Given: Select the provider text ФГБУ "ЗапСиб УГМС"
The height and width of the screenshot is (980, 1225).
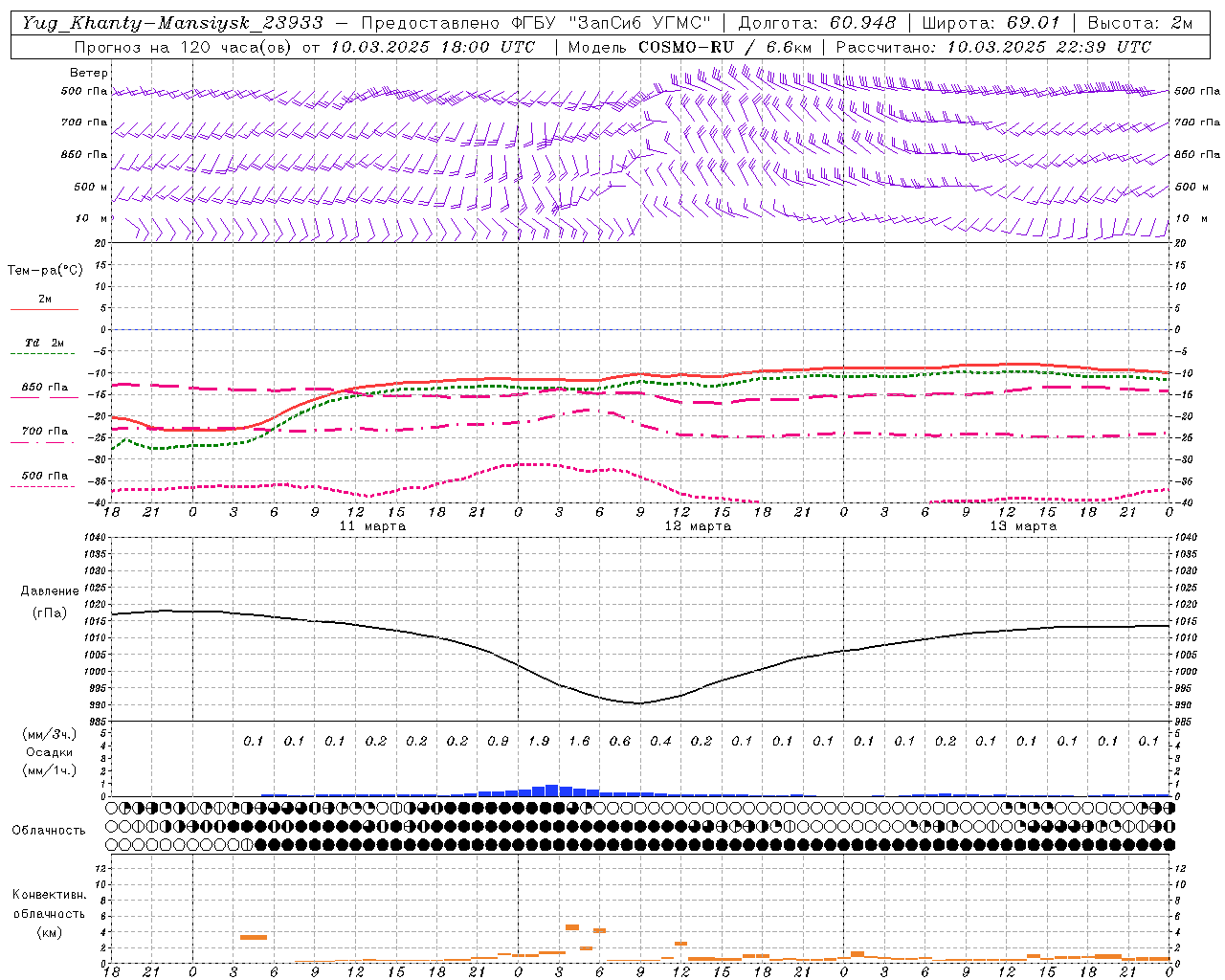Looking at the screenshot, I should point(612,23).
